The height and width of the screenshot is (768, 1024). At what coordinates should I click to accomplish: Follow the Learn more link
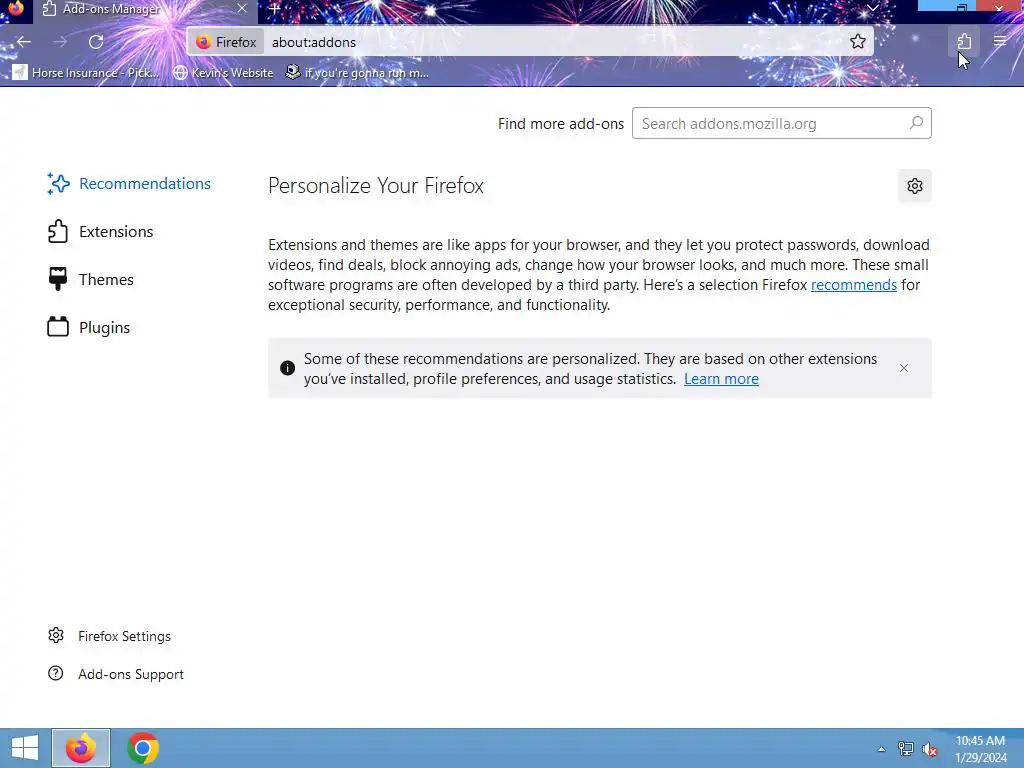coord(721,379)
